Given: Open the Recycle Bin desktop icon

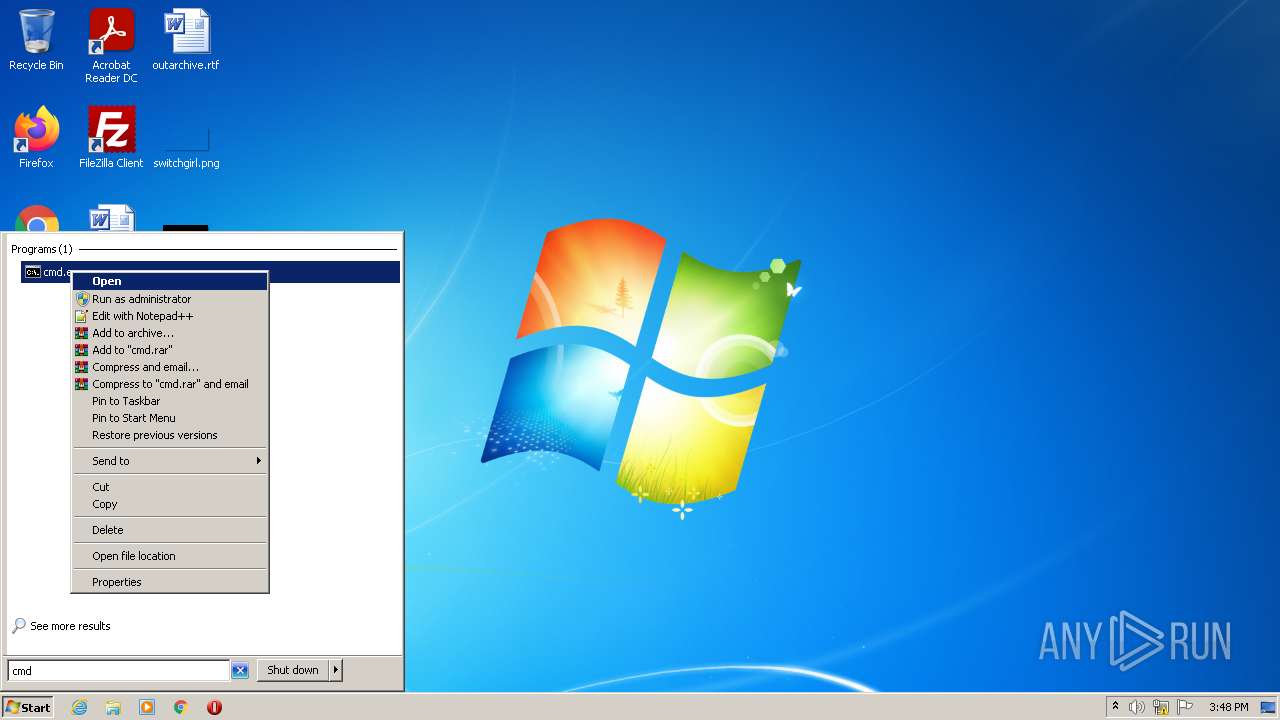Looking at the screenshot, I should pyautogui.click(x=36, y=40).
